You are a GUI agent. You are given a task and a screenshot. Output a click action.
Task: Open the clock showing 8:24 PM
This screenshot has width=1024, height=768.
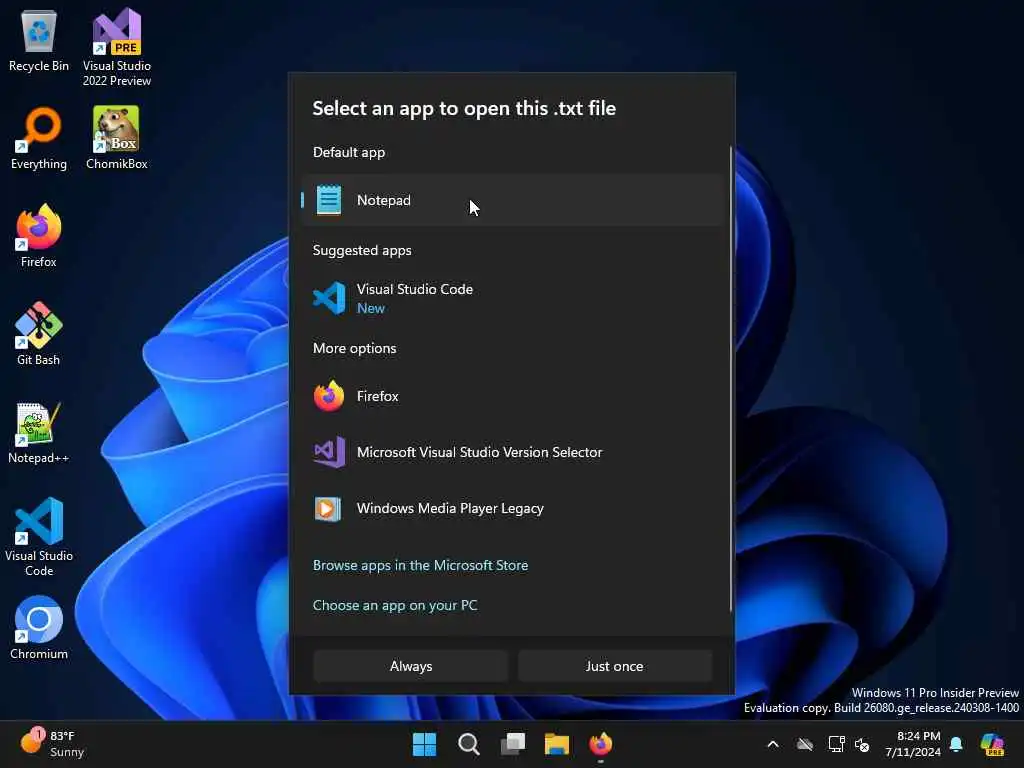913,744
